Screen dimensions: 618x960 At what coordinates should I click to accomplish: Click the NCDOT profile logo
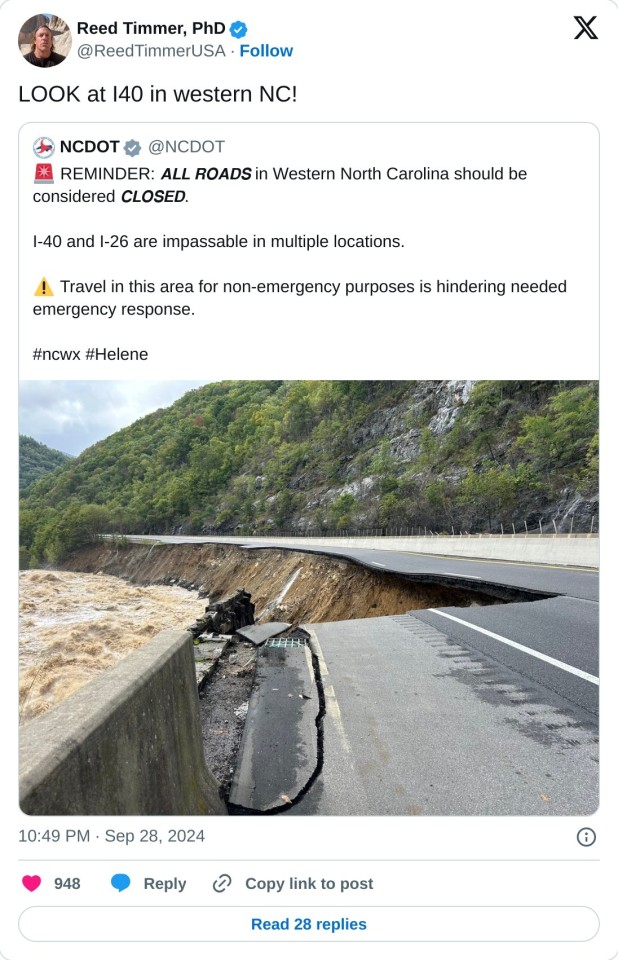43,148
